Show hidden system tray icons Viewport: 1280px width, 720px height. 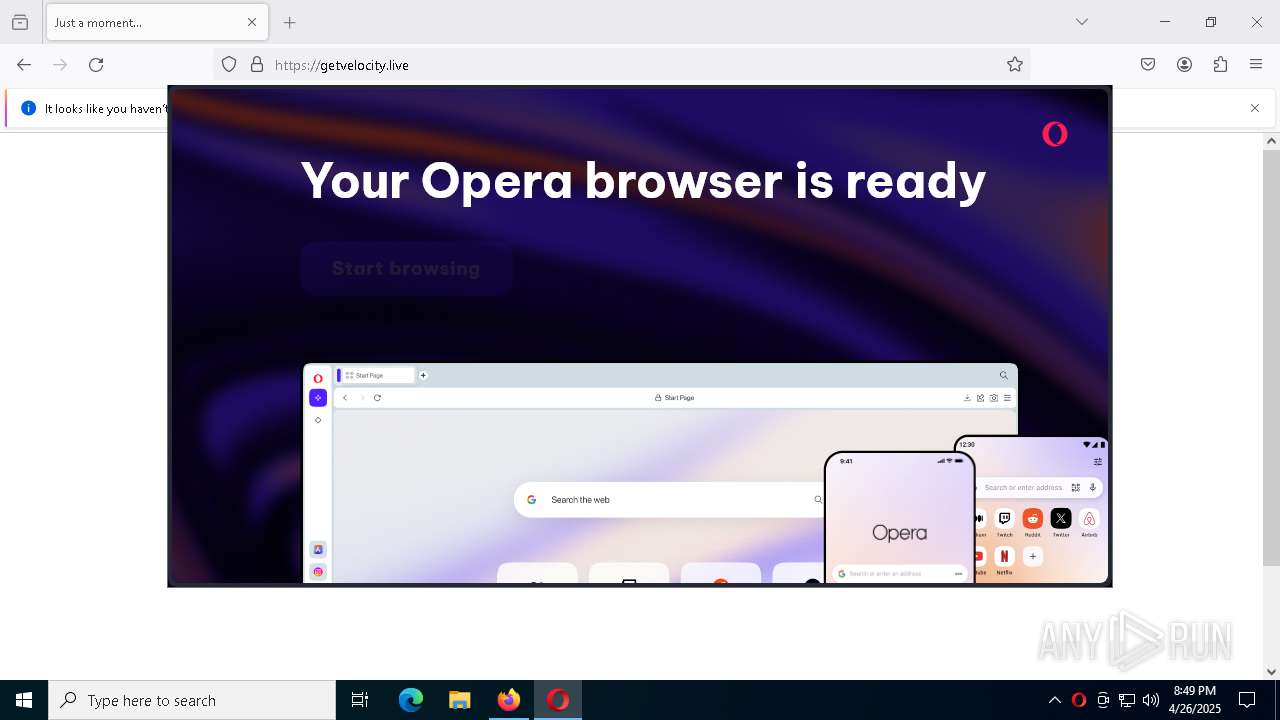(1054, 700)
